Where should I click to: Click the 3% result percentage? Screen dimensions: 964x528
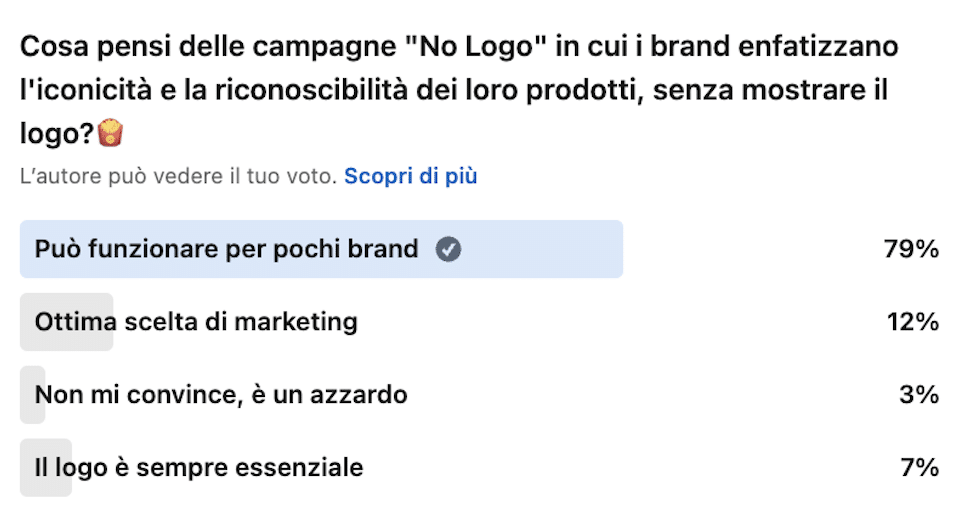click(x=918, y=395)
